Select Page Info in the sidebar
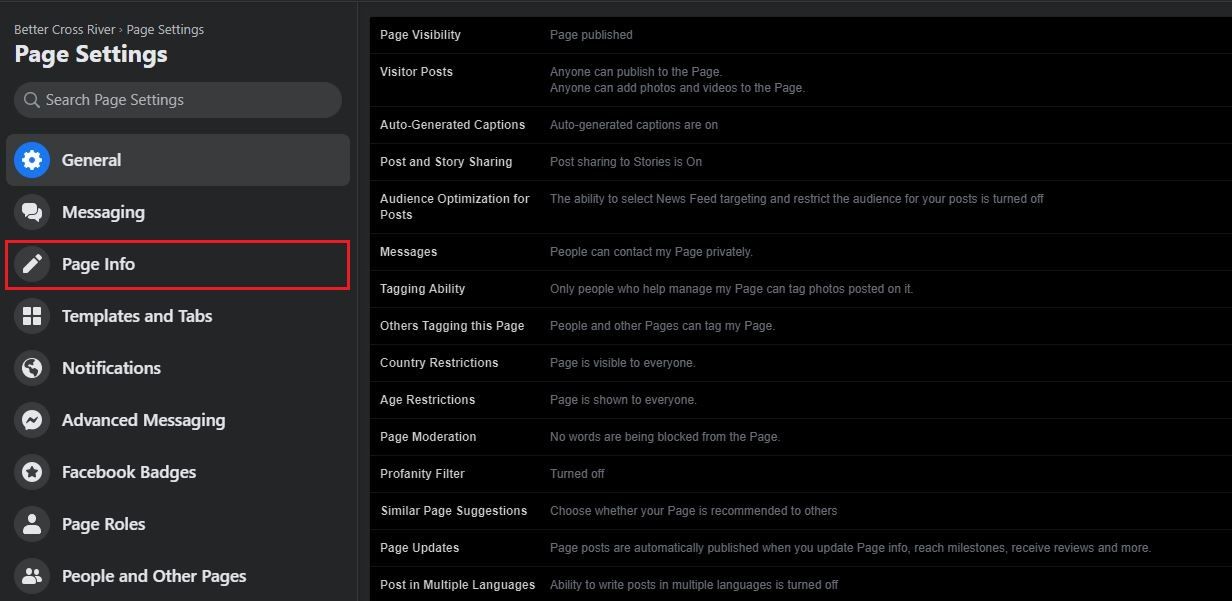The width and height of the screenshot is (1232, 601). 178,264
